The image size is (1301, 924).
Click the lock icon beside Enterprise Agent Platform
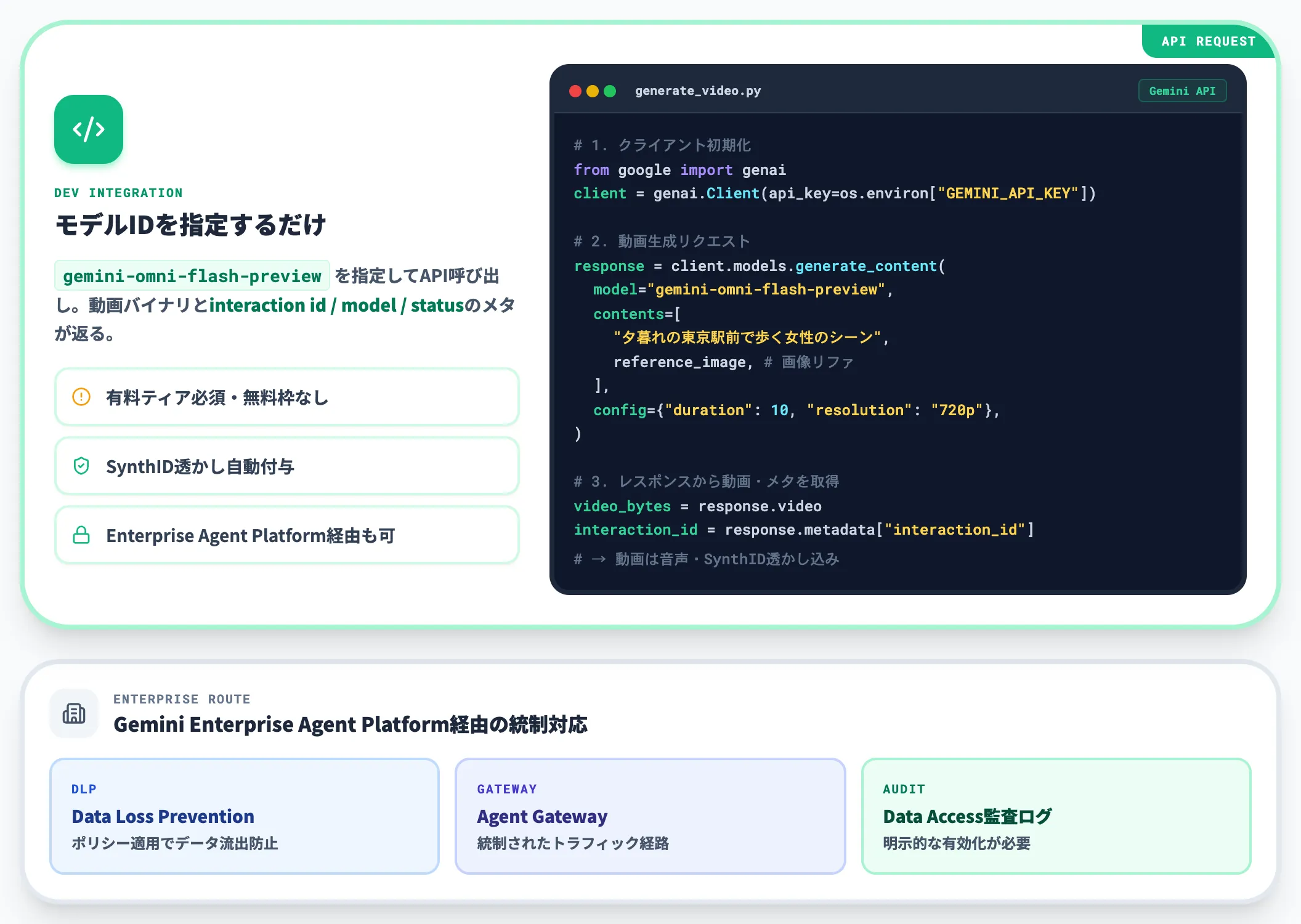[81, 535]
